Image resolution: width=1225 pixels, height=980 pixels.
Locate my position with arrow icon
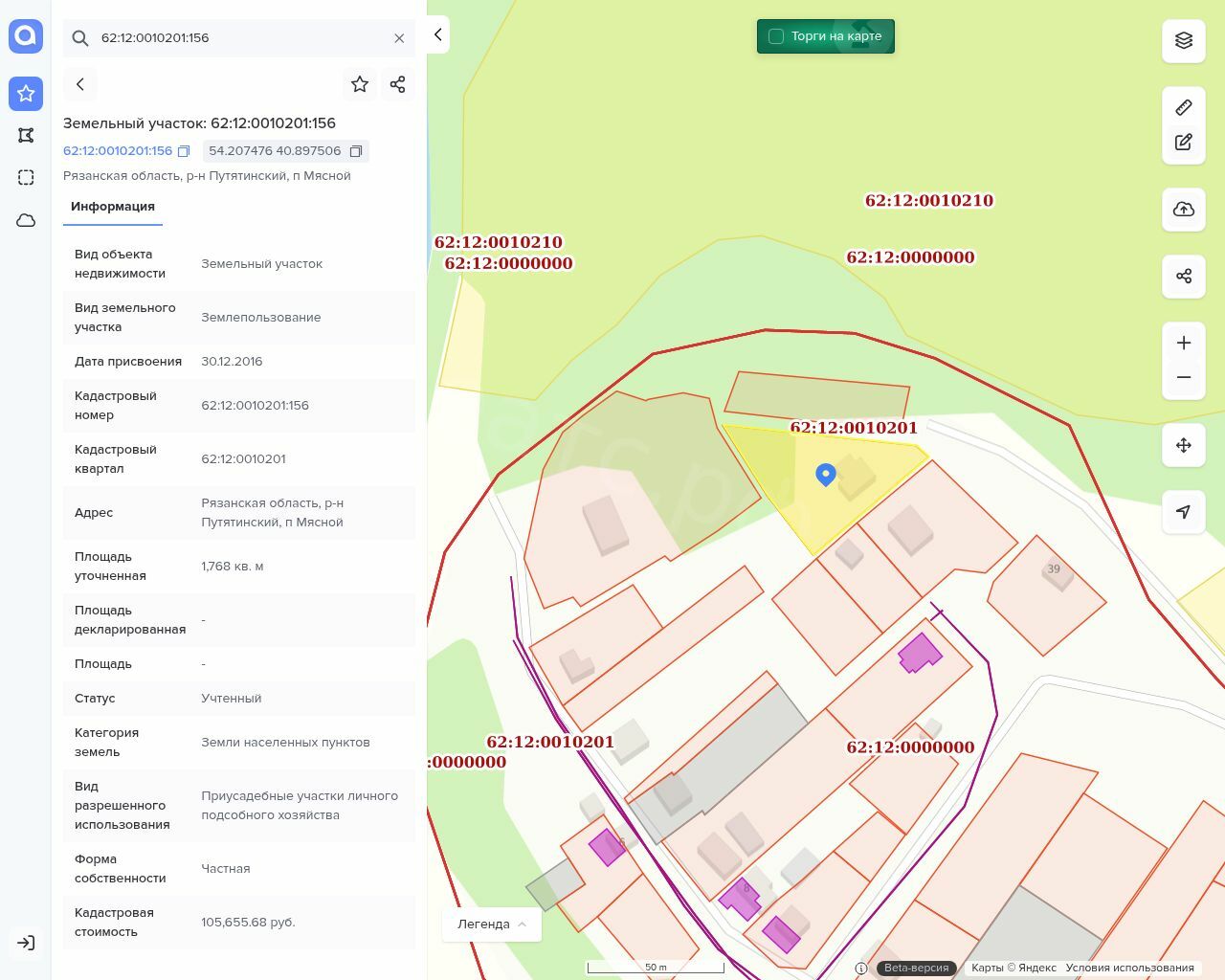(1184, 512)
